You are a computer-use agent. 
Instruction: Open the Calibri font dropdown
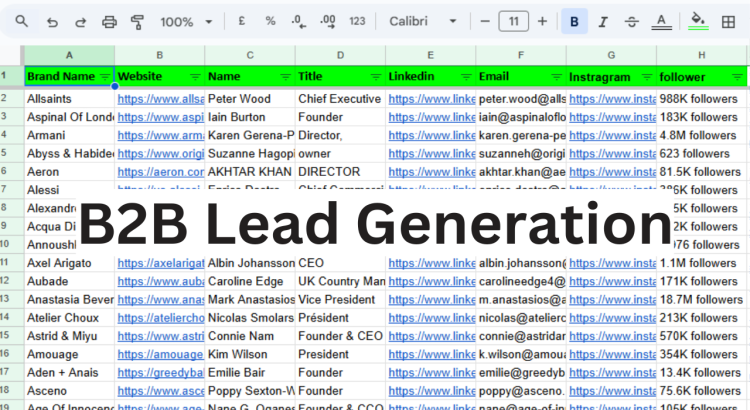pos(424,21)
